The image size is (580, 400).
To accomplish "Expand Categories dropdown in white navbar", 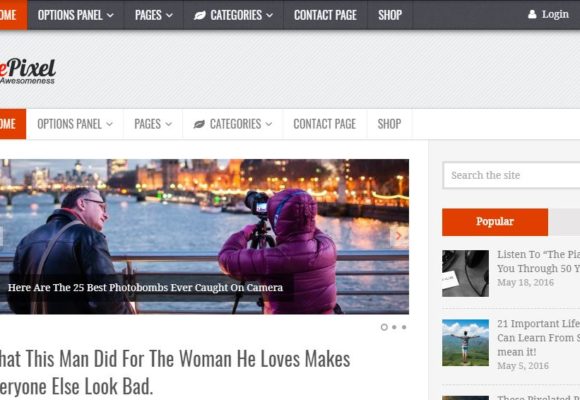I will coord(233,124).
